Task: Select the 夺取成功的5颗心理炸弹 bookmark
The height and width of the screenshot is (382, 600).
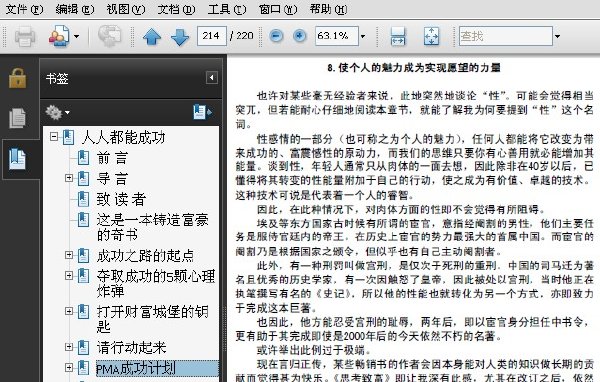Action: 156,283
